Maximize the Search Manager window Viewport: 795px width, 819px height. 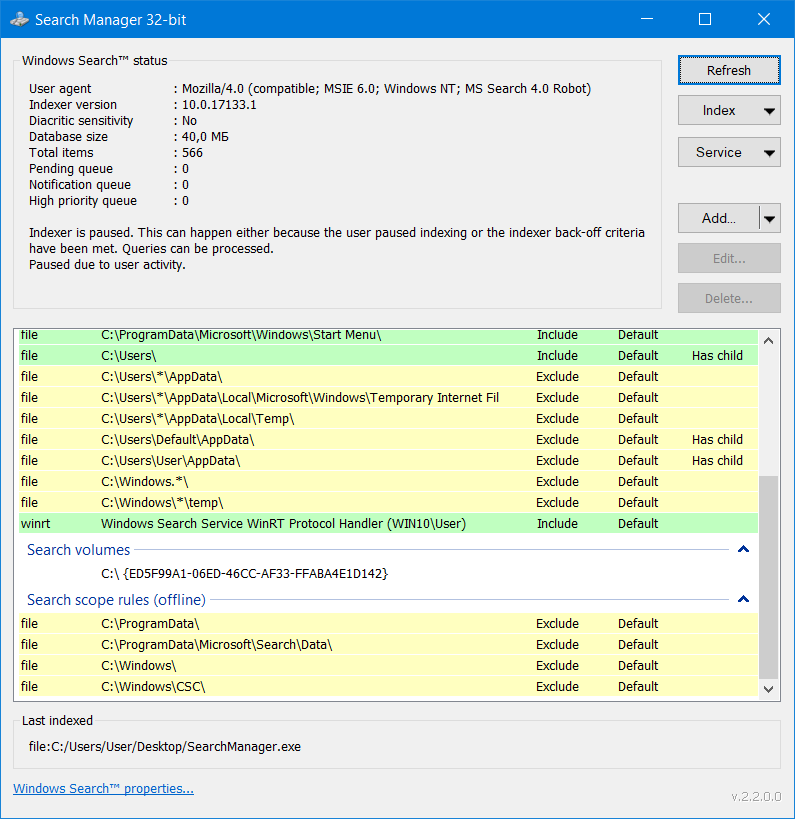coord(705,19)
